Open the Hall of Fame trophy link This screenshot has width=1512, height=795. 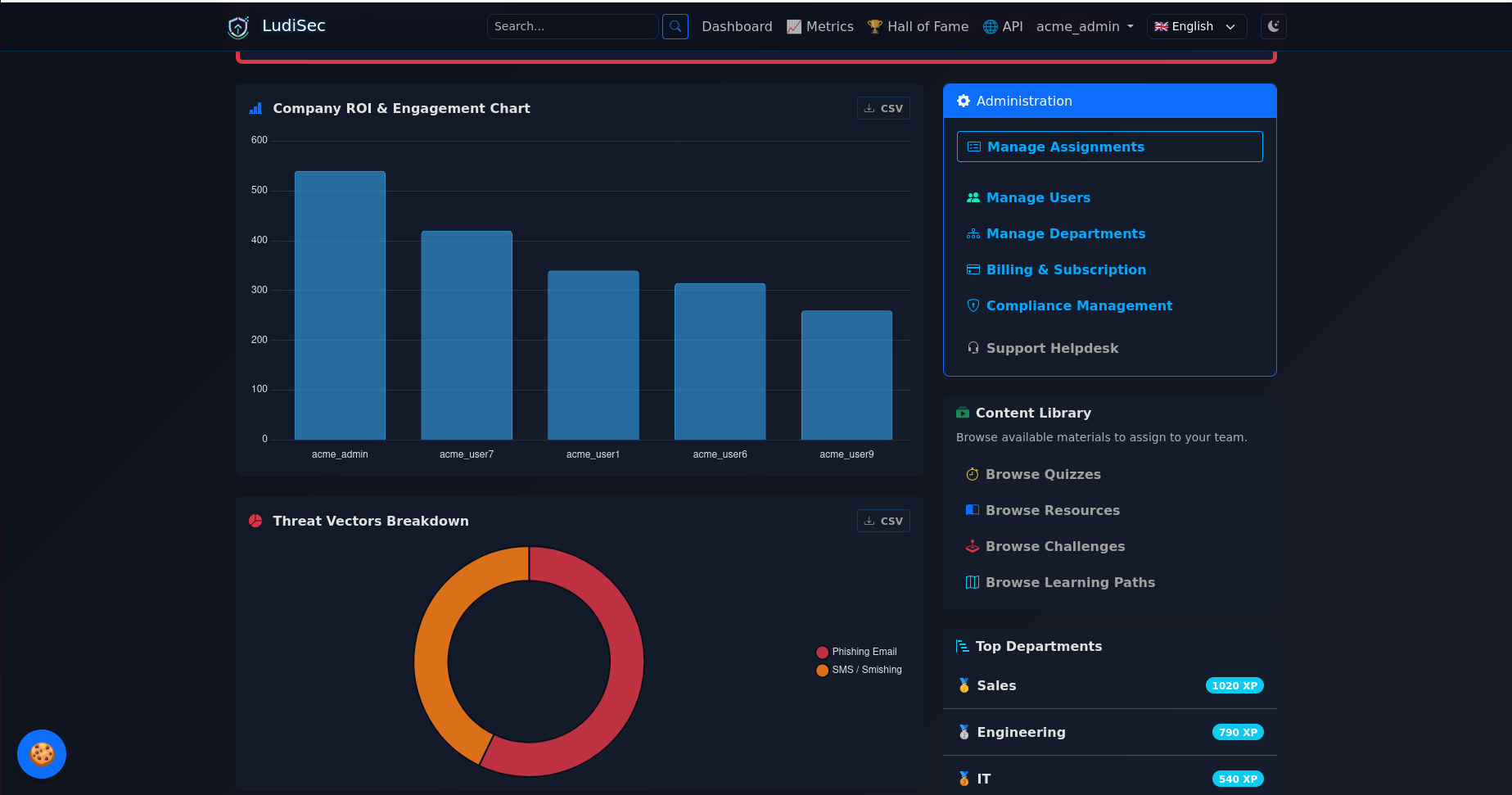coord(918,26)
